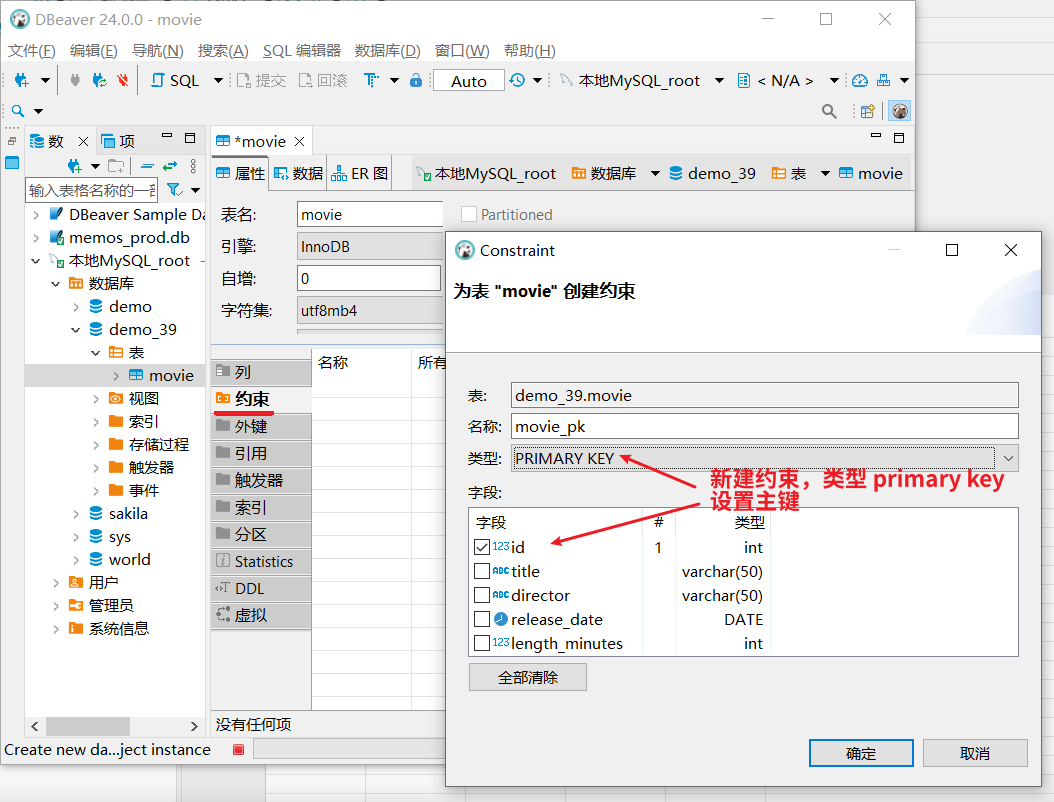Click the navigator horizontal scrollbar thumb
This screenshot has width=1054, height=802.
pyautogui.click(x=88, y=726)
